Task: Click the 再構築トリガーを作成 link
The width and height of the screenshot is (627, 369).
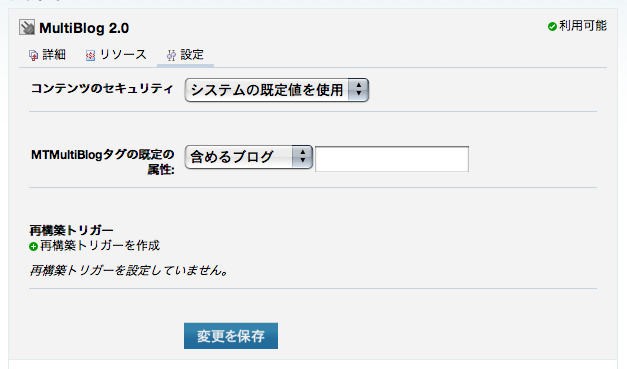Action: 100,245
